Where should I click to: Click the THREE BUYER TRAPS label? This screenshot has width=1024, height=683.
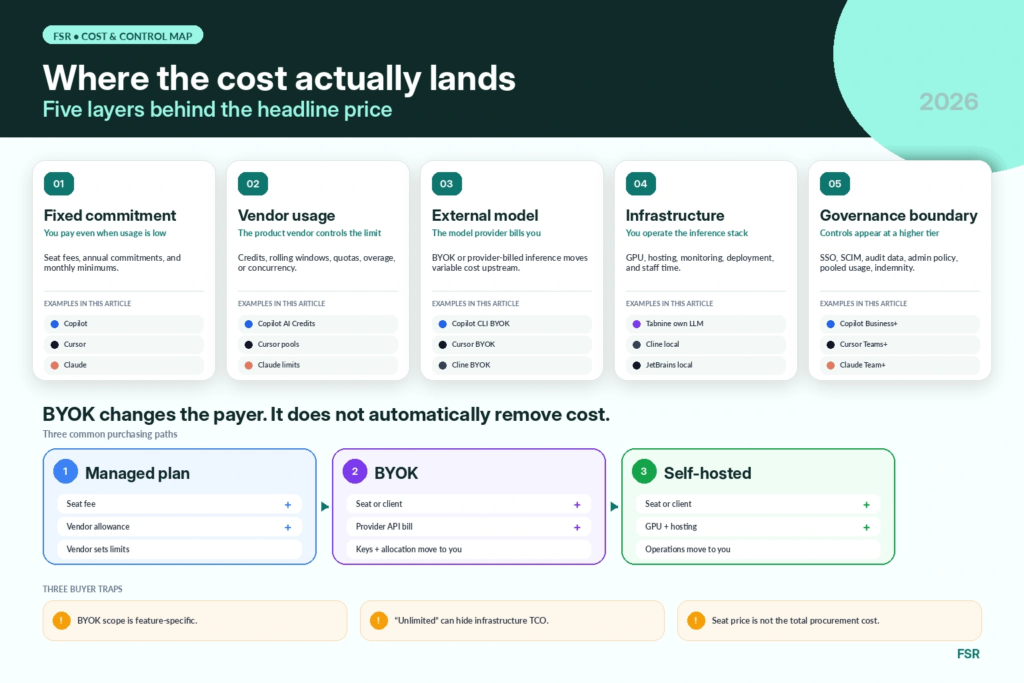pos(82,589)
